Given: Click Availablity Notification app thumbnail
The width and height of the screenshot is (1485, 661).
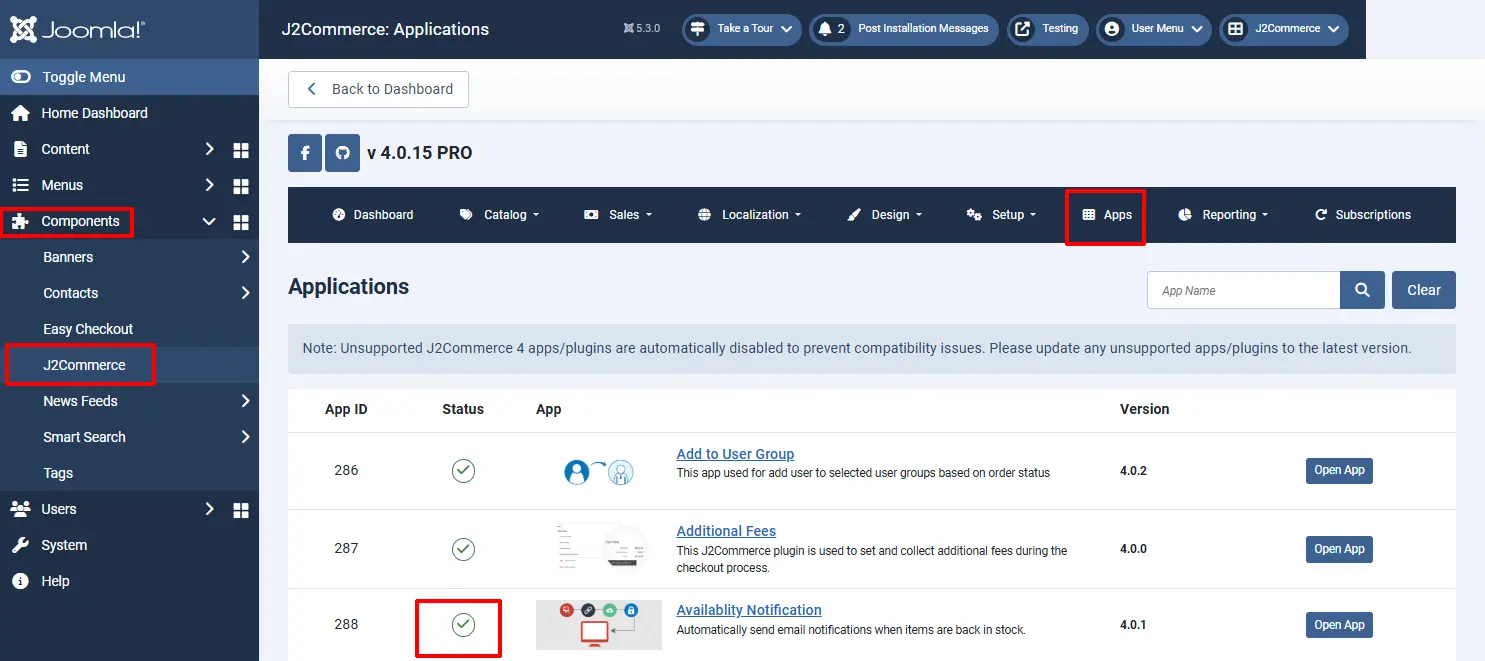Looking at the screenshot, I should point(599,625).
